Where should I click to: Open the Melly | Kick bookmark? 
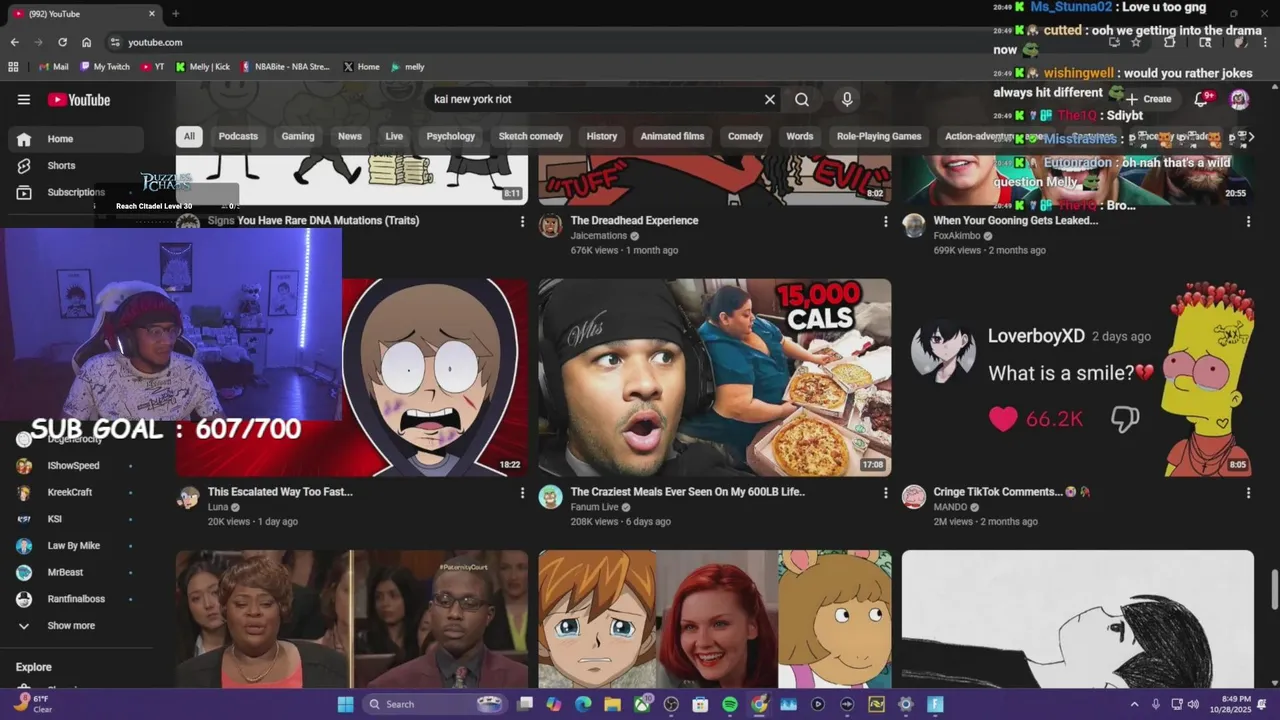(202, 67)
